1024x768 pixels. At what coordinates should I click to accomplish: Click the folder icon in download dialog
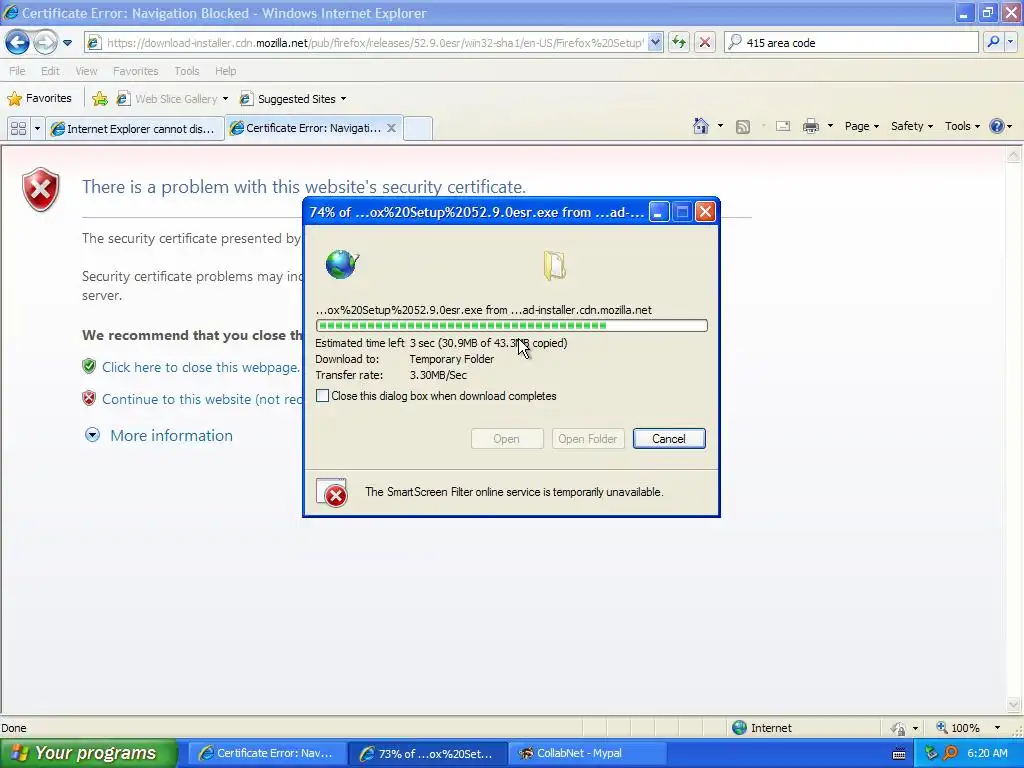point(554,266)
